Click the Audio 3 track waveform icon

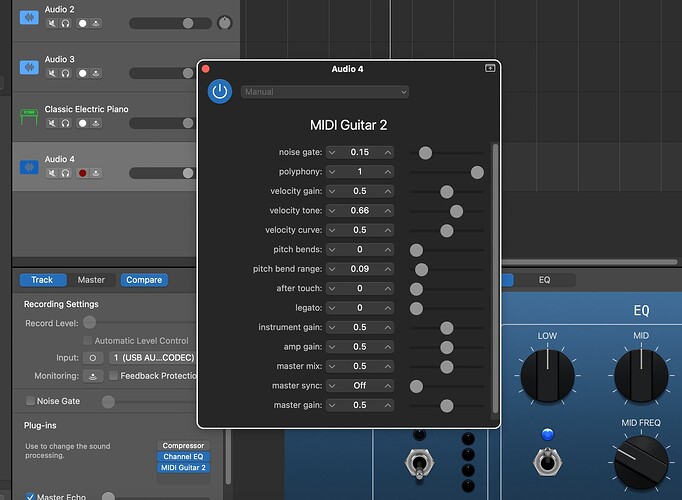[x=29, y=67]
